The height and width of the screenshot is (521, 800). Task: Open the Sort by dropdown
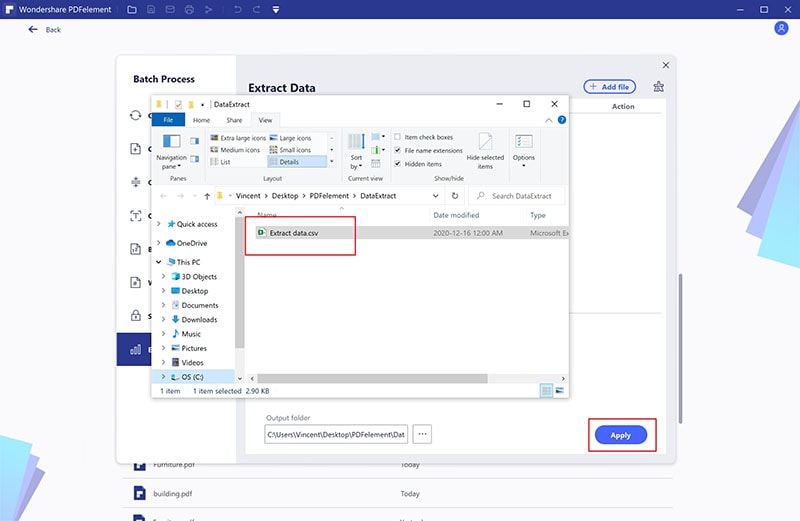pos(356,151)
